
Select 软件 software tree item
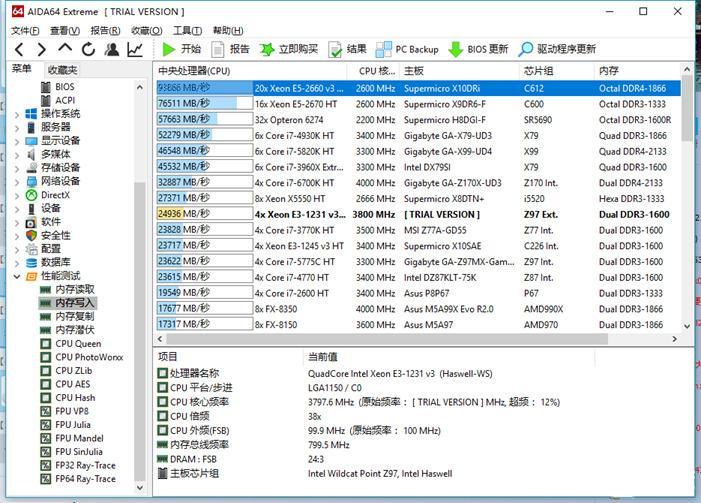[x=43, y=222]
